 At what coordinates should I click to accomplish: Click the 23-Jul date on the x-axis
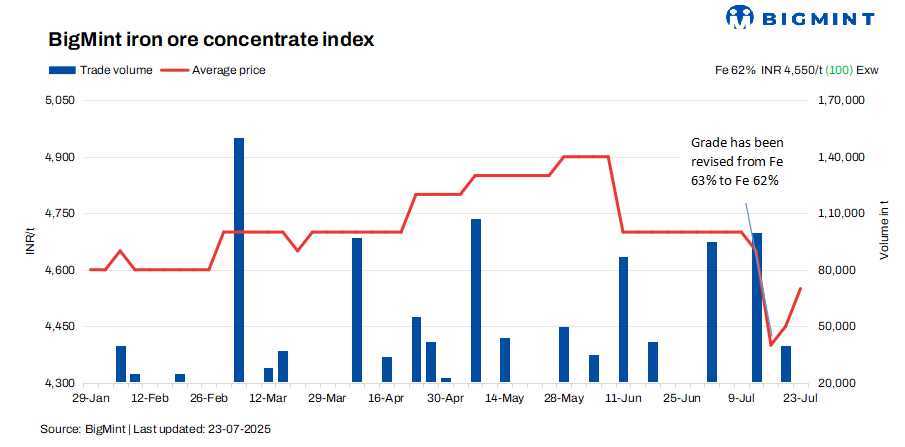coord(800,397)
